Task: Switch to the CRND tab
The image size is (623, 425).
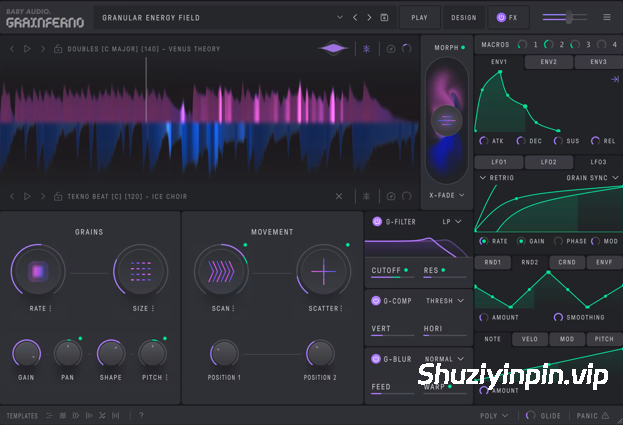Action: click(x=567, y=262)
